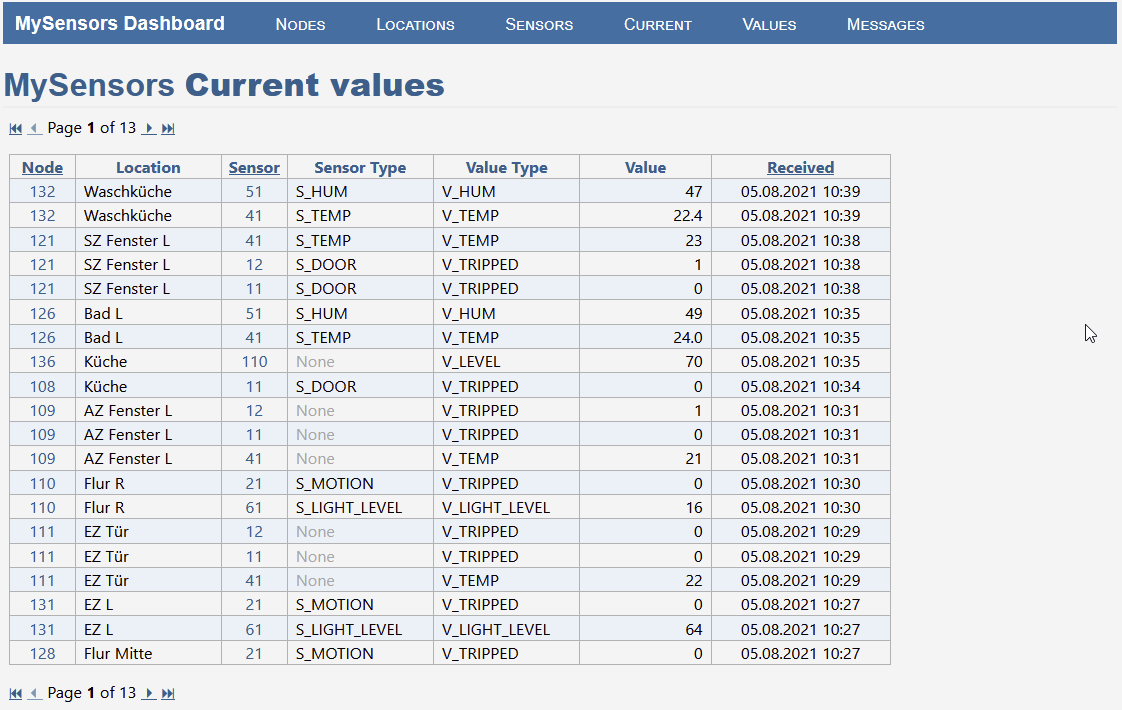Open sensor 41 in the Waschküche S_TEMP row

tap(254, 215)
